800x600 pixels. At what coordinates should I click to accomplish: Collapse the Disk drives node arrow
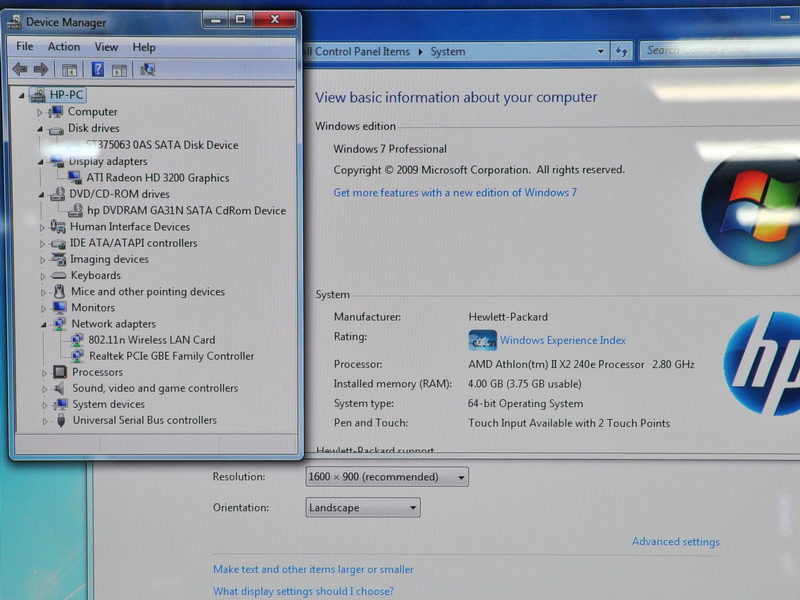(40, 129)
